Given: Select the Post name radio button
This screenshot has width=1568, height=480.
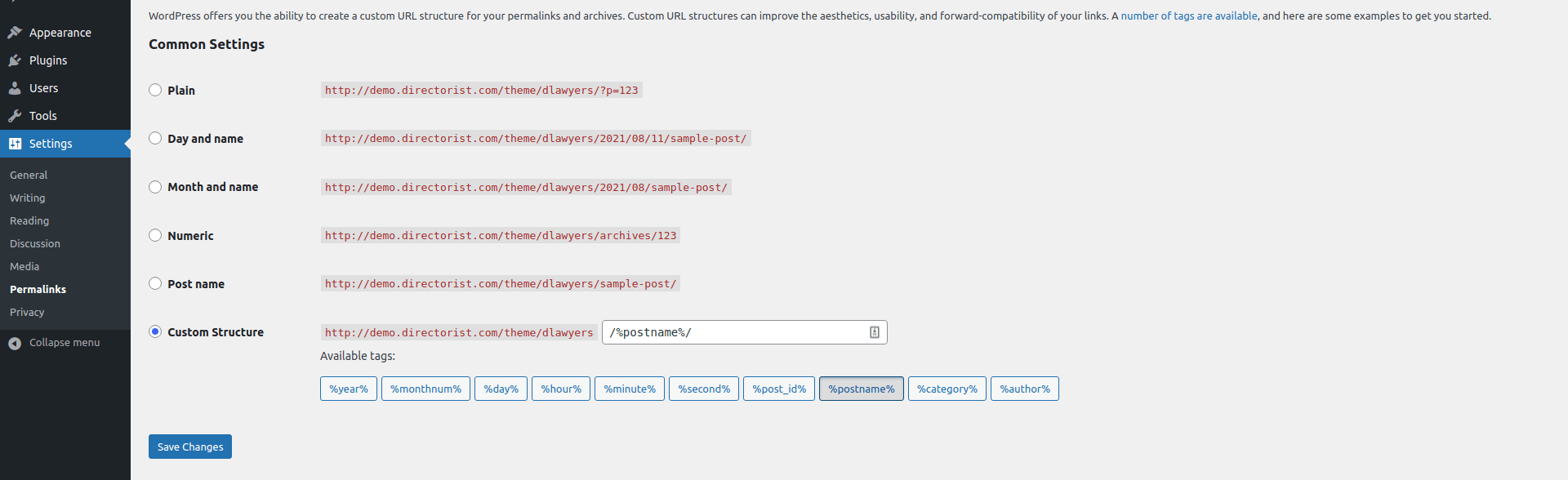Looking at the screenshot, I should pos(155,283).
